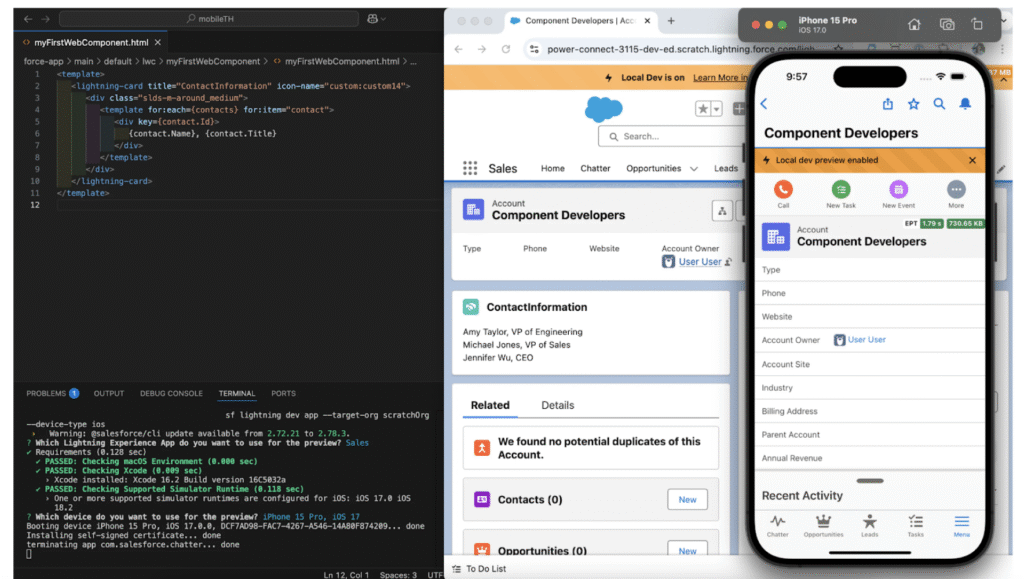Open the Opportunities navigation tab in browser
This screenshot has width=1024, height=579.
click(x=653, y=168)
